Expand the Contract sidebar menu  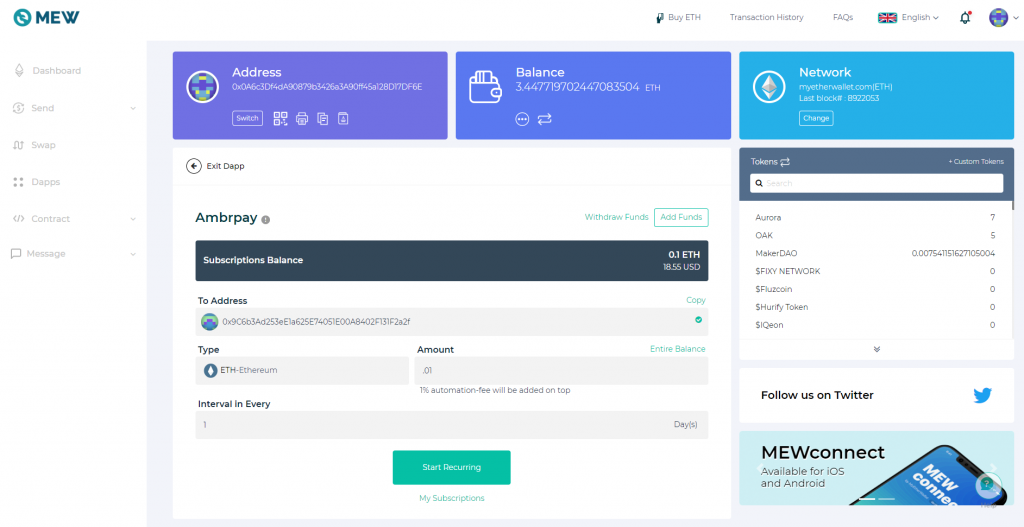pos(74,219)
